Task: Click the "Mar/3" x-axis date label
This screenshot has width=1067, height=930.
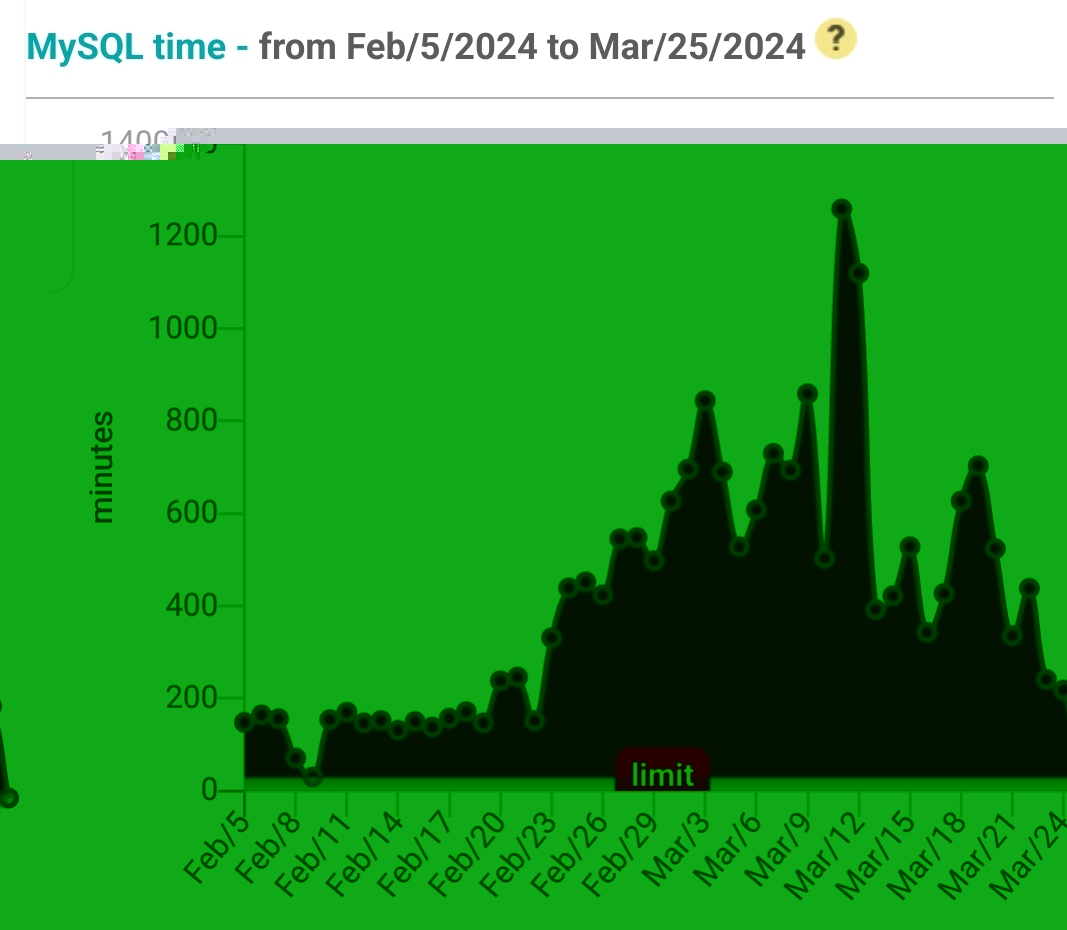Action: [x=676, y=850]
